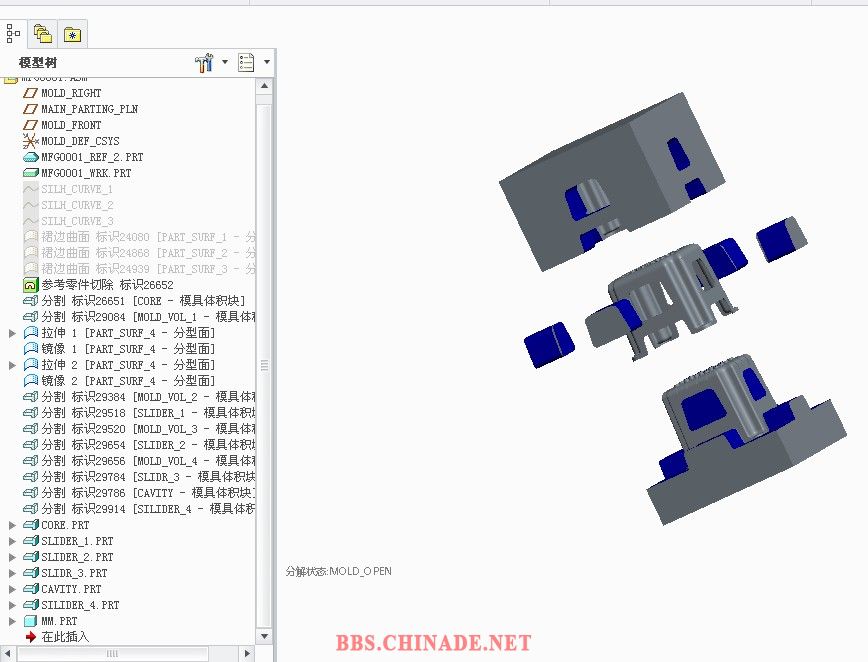Select 分割 标识29384 MOLD_VOL_2 split icon
Image resolution: width=868 pixels, height=662 pixels.
[30, 397]
